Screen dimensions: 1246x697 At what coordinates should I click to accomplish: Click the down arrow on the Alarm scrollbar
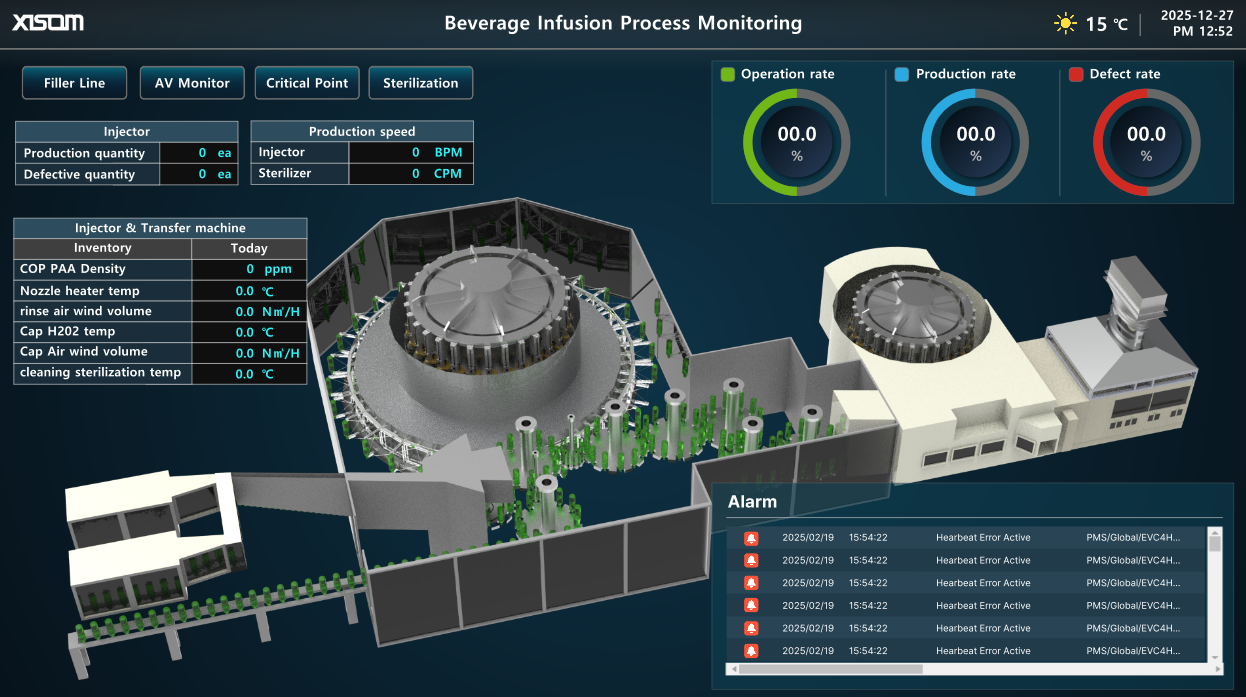click(1215, 657)
